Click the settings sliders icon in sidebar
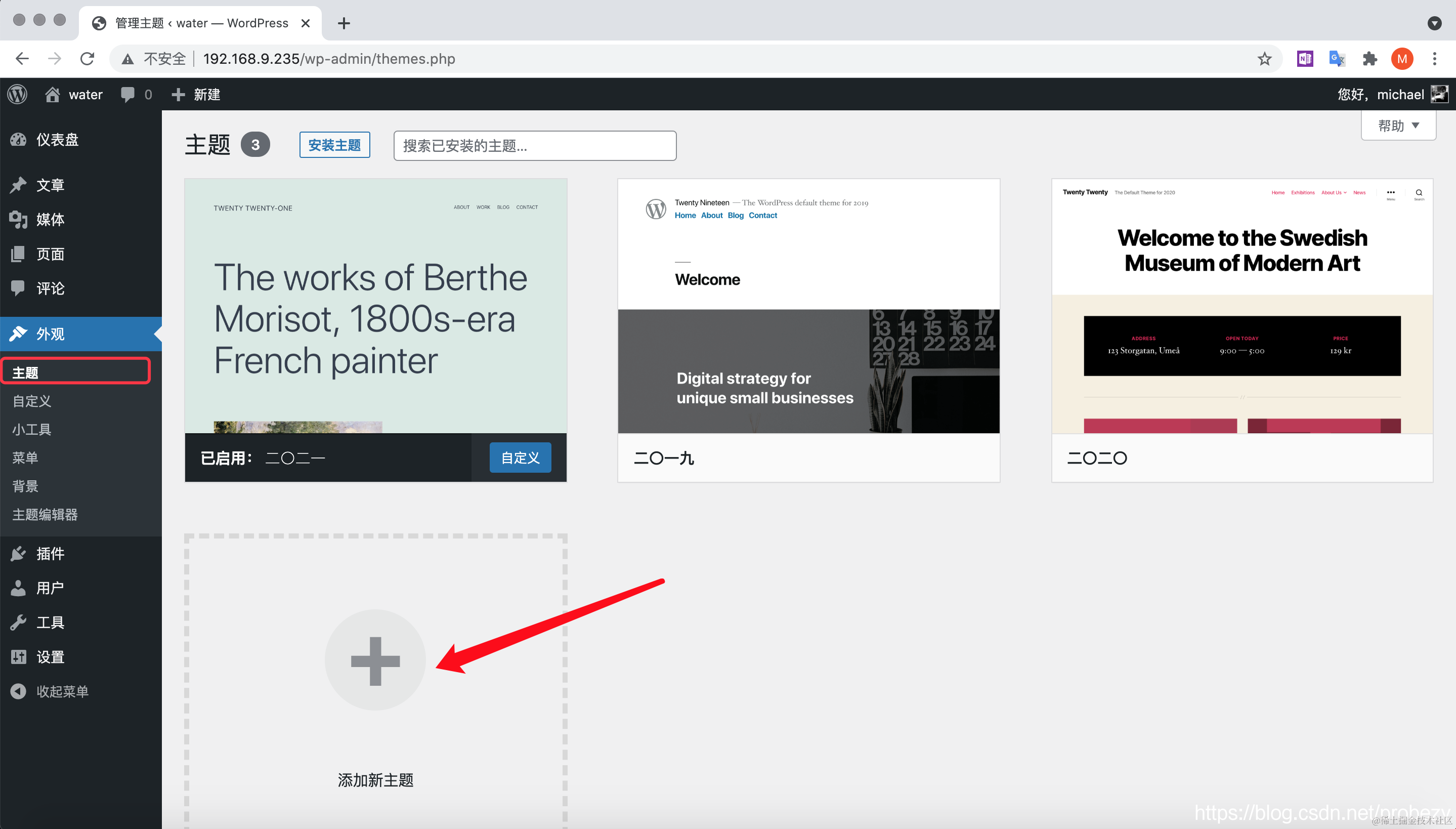Screen dimensions: 1456x829 (x=18, y=656)
